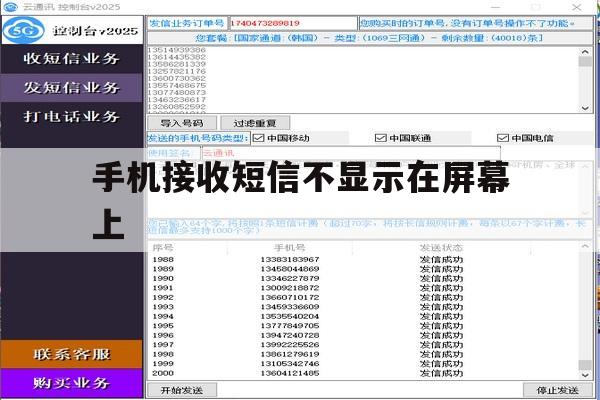Select 发短信业务 in the sidebar
600x400 pixels.
(72, 88)
